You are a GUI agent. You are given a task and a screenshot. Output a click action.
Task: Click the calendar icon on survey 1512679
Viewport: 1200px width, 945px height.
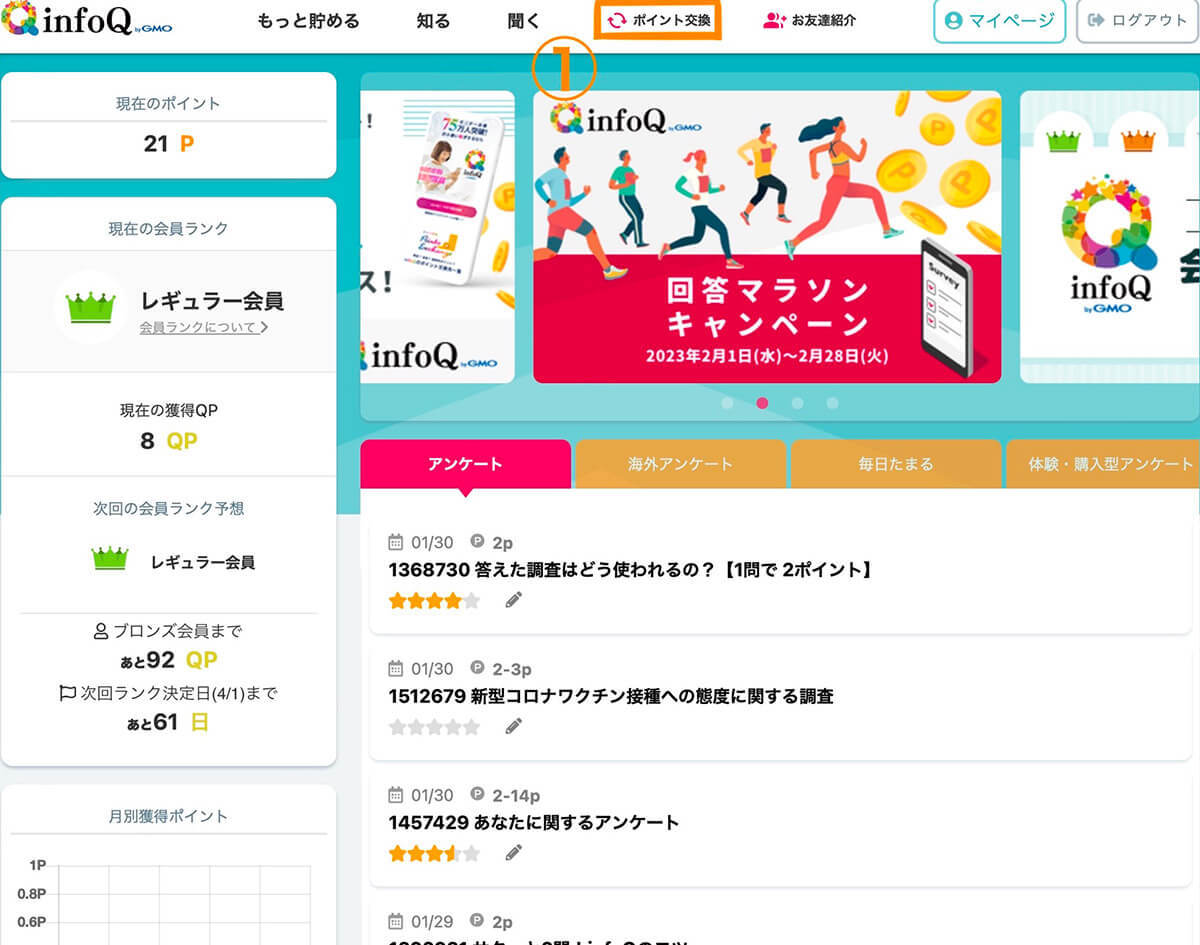(396, 668)
